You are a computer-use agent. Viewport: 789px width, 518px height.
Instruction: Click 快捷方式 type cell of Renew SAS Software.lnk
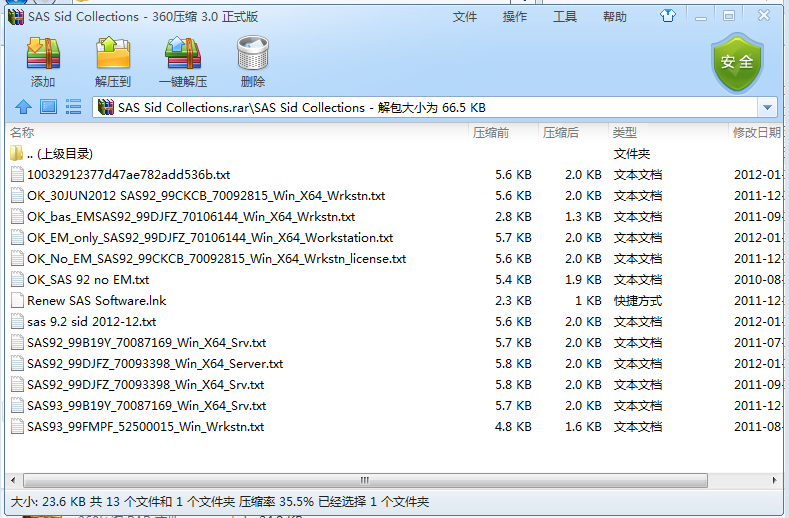tap(638, 301)
